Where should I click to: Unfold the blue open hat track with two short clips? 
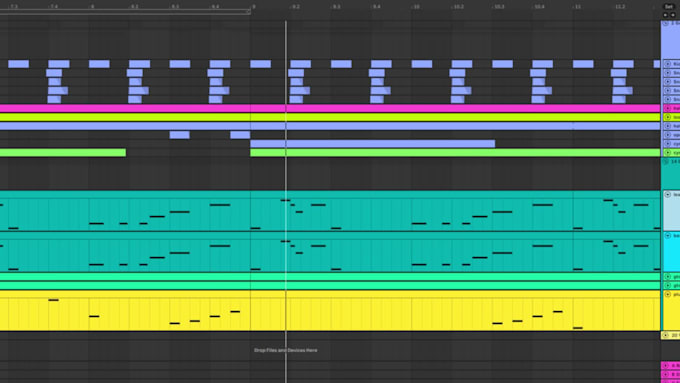click(x=668, y=135)
